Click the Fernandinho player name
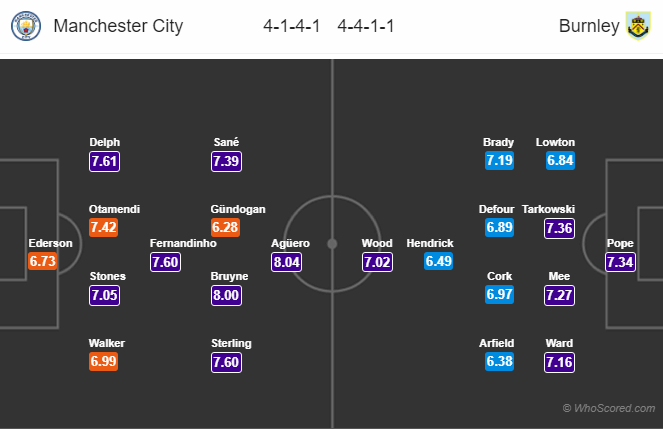663x429 pixels. tap(180, 243)
